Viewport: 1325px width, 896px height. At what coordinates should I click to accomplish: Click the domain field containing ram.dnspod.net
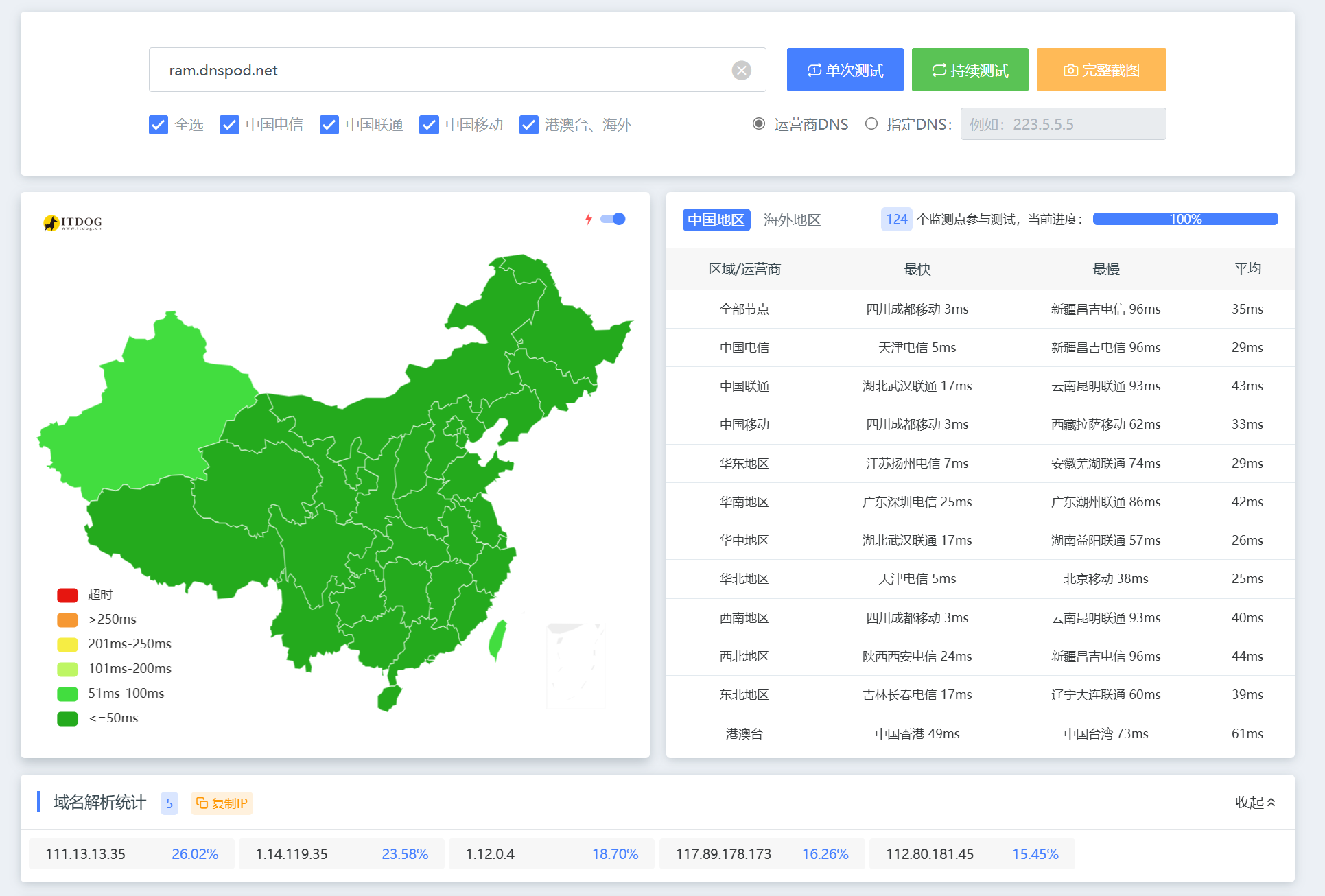(x=457, y=70)
